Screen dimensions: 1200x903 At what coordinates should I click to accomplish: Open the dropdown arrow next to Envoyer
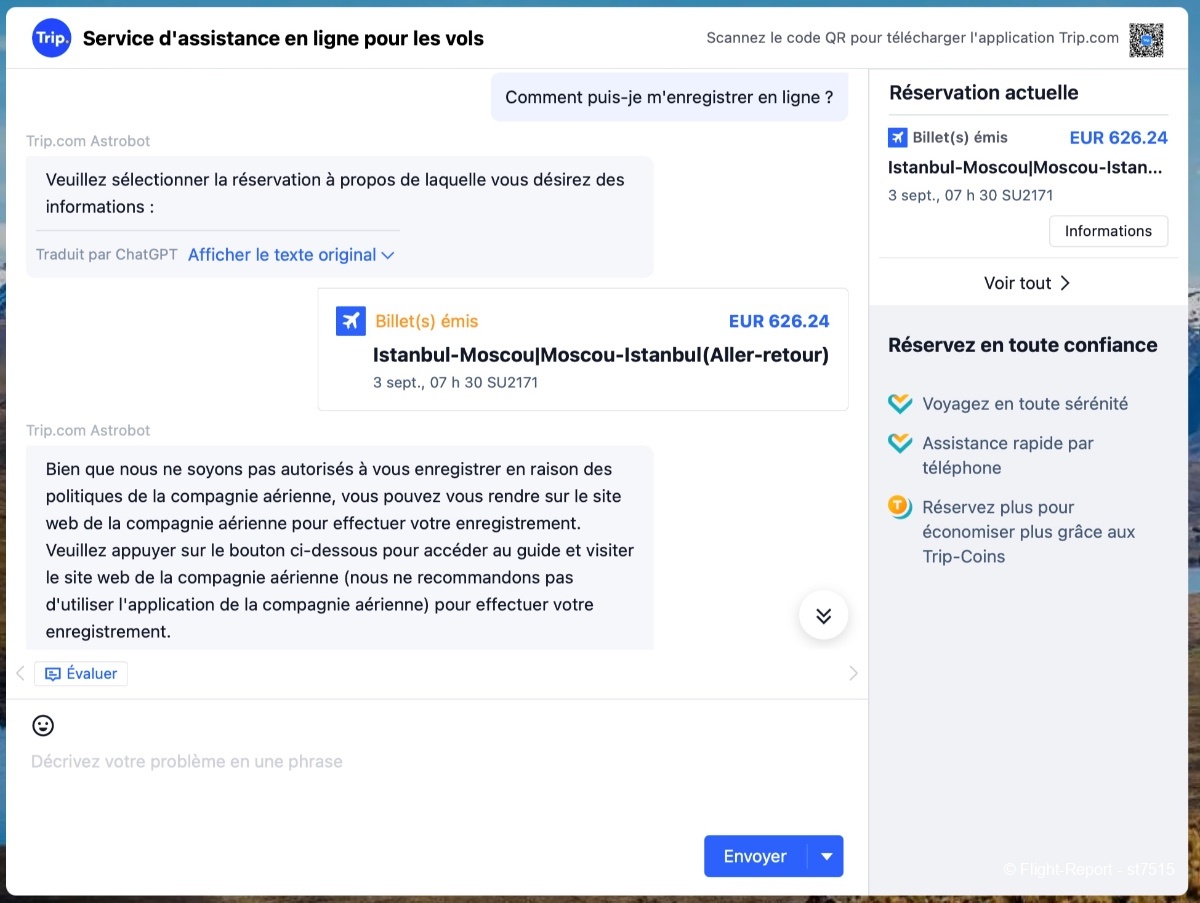click(x=827, y=856)
